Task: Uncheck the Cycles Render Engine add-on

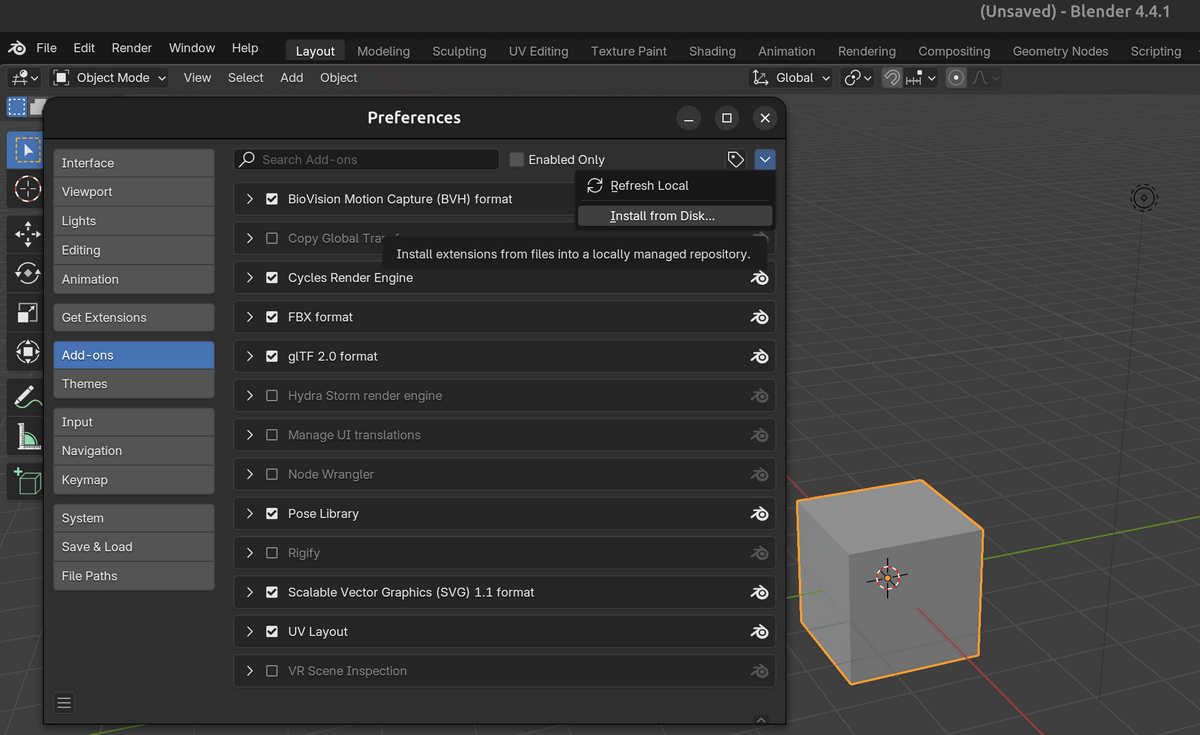Action: point(272,278)
